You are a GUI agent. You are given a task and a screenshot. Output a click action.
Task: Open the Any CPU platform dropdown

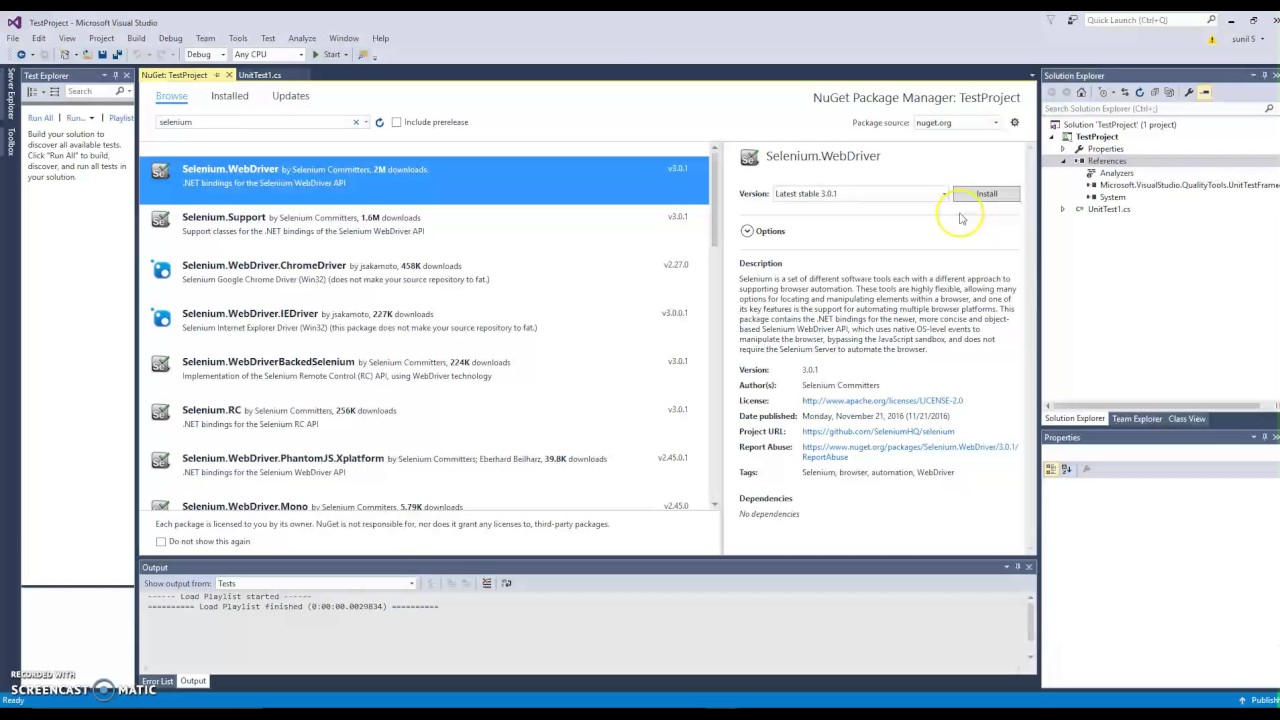(268, 54)
